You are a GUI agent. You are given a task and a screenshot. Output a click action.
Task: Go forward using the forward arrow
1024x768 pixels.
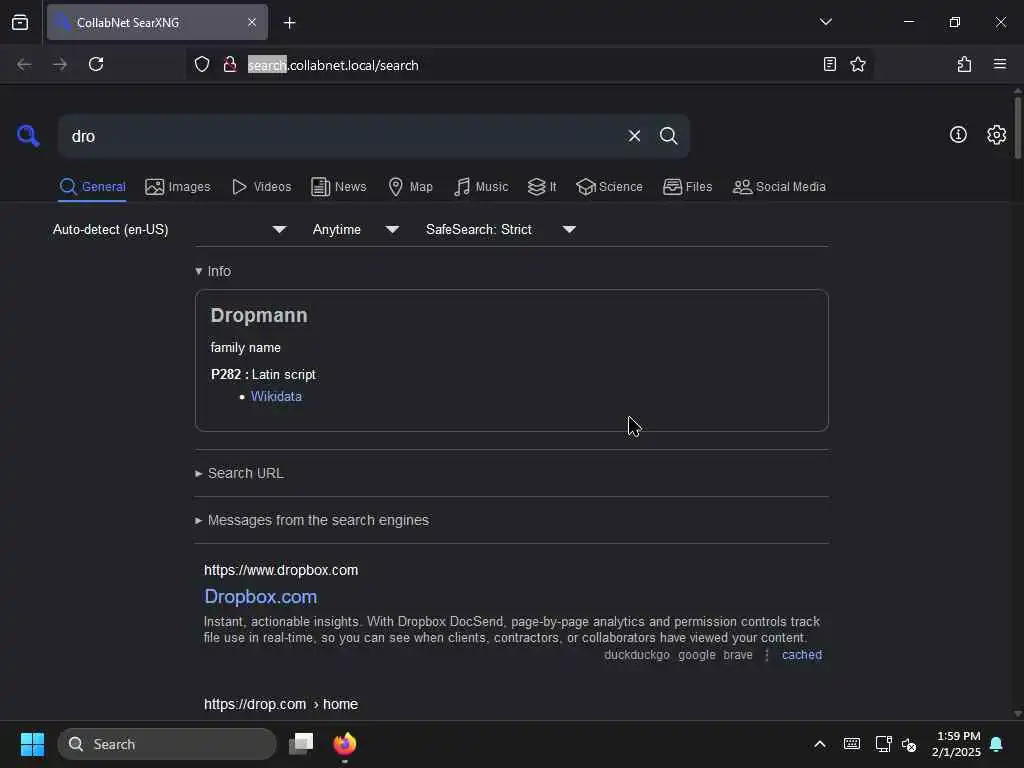coord(59,64)
